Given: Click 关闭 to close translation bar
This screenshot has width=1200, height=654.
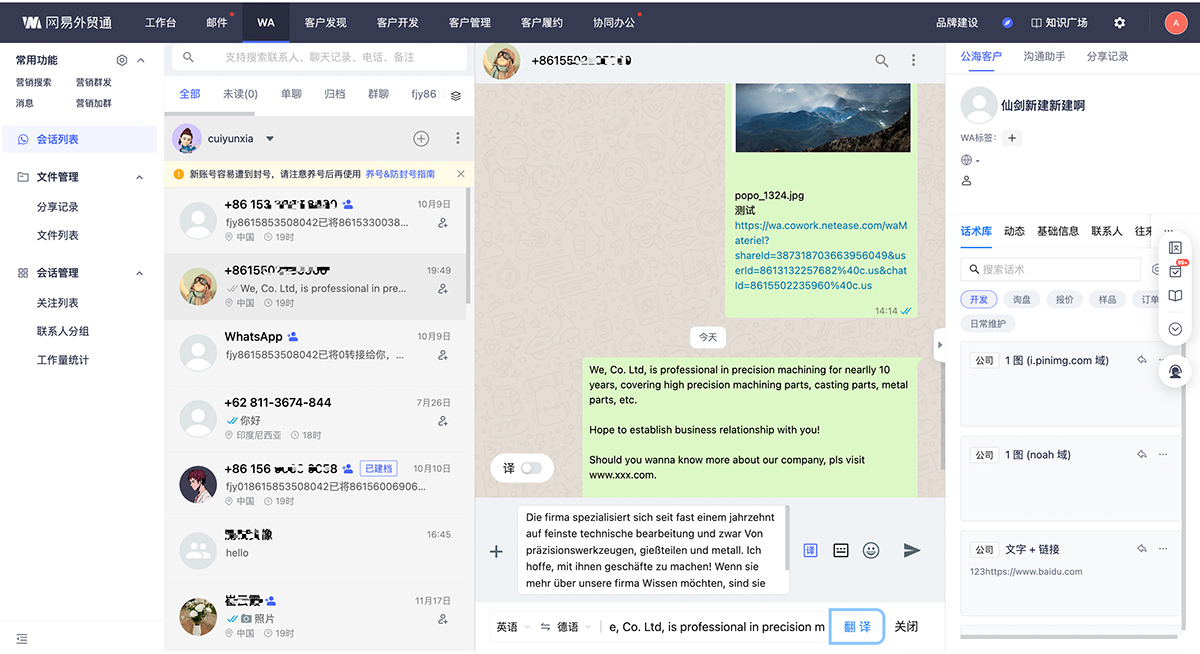Looking at the screenshot, I should tap(906, 627).
